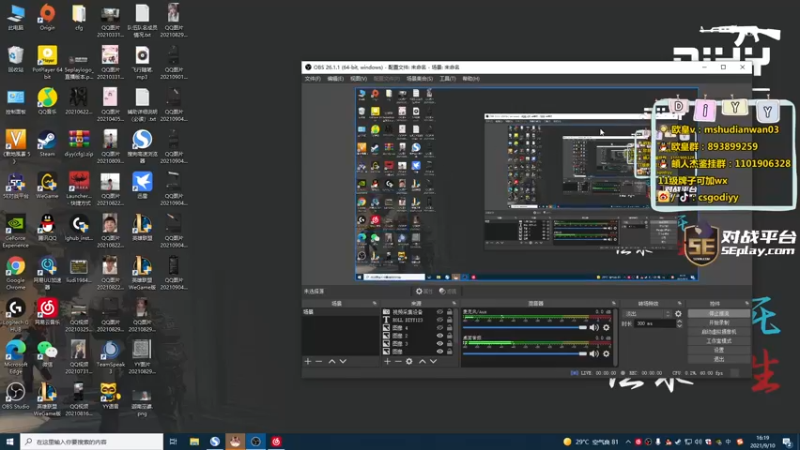Open the Sources dock panel pop-out icon
Screen dimensions: 800x450
click(454, 304)
